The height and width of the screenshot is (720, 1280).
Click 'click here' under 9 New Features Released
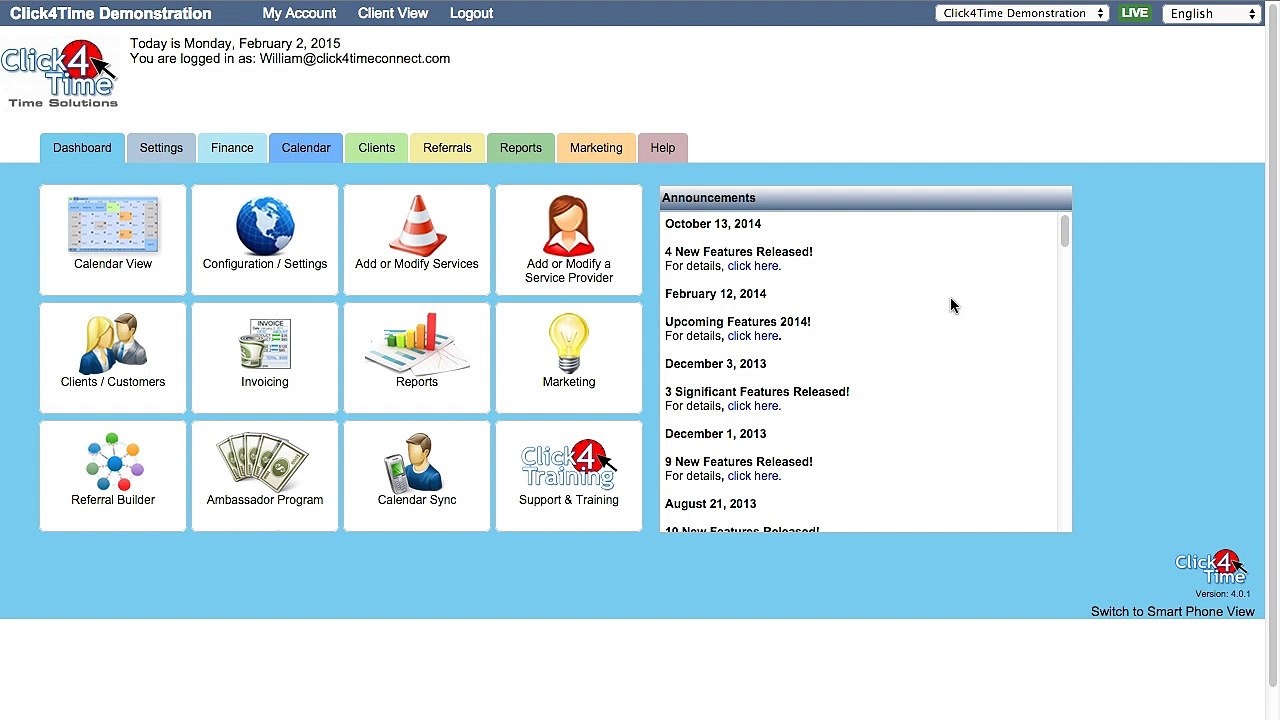[x=752, y=476]
